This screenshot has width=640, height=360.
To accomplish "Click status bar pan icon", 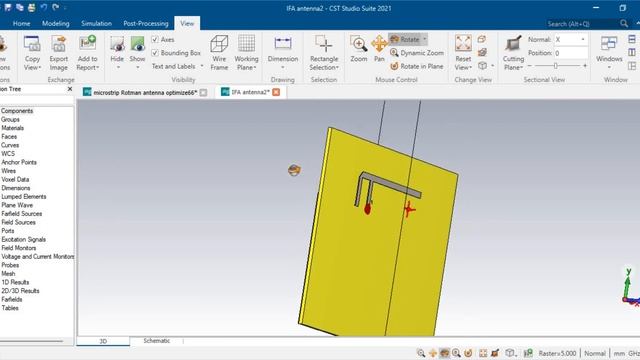I will coord(433,353).
